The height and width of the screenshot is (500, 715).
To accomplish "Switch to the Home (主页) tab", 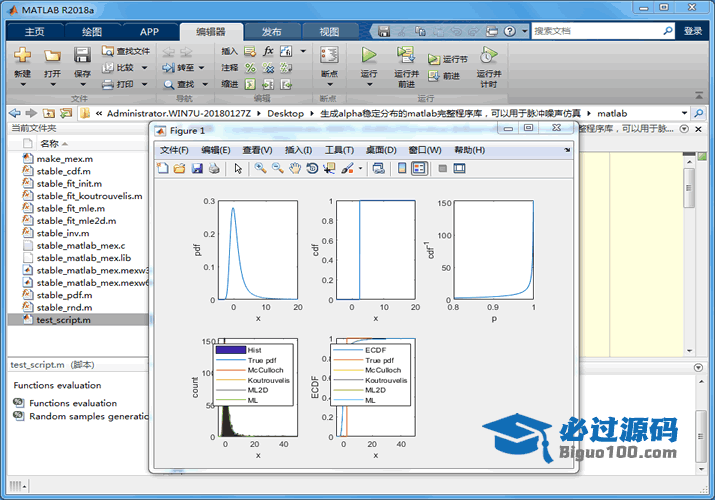I will pos(34,31).
